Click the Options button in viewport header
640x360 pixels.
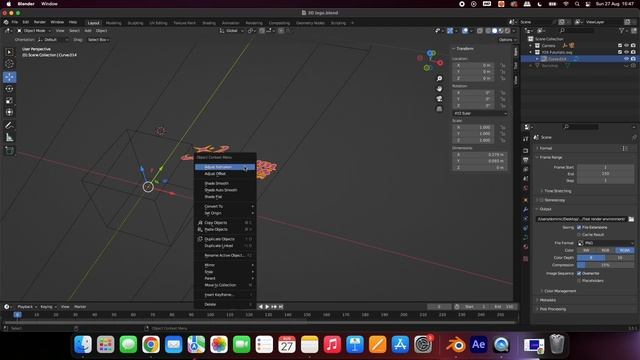(x=507, y=40)
